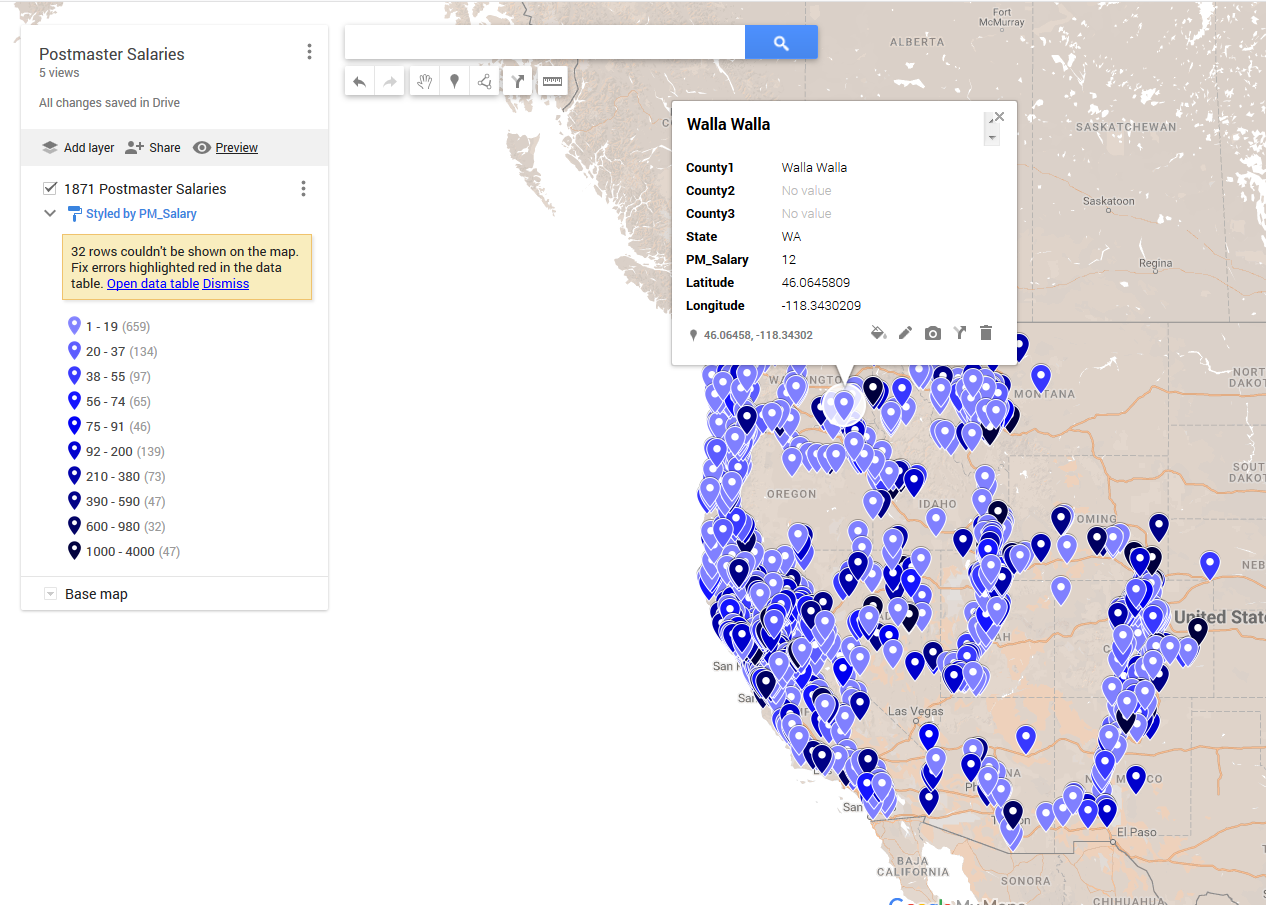Select the measure distances ruler tool
1266x905 pixels.
point(552,82)
